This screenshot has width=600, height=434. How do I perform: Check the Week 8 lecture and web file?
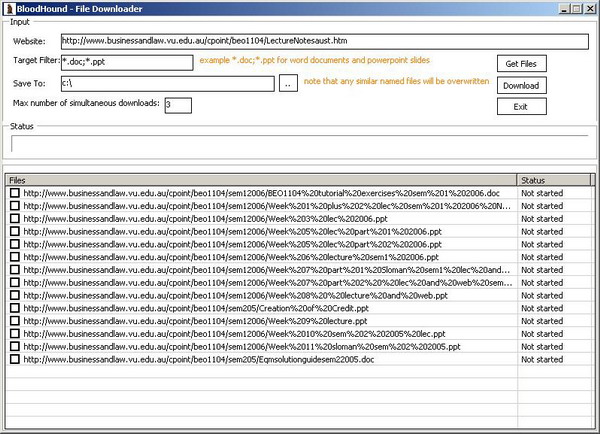click(15, 295)
